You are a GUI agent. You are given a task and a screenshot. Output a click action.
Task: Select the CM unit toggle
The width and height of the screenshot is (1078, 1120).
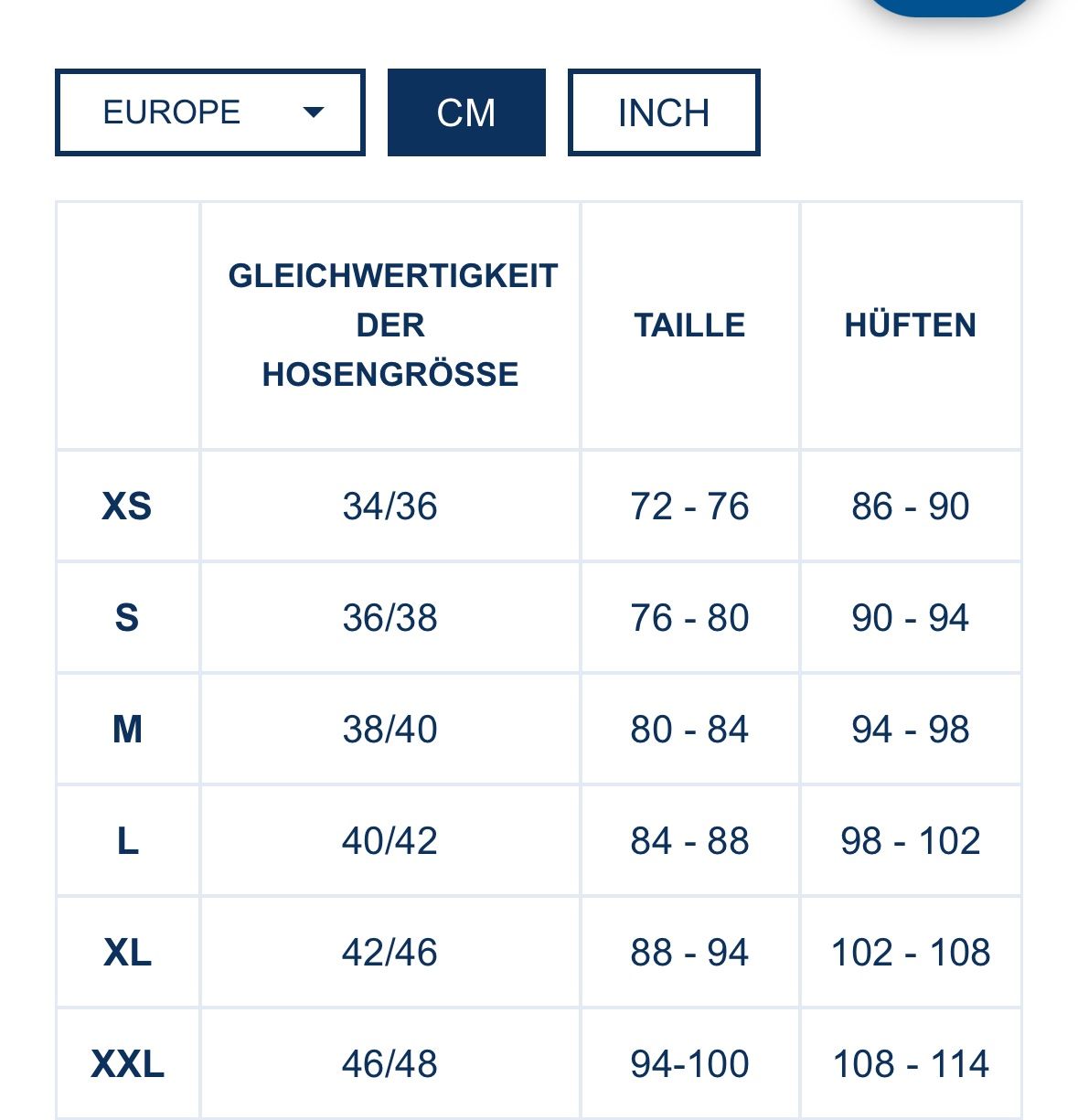466,112
